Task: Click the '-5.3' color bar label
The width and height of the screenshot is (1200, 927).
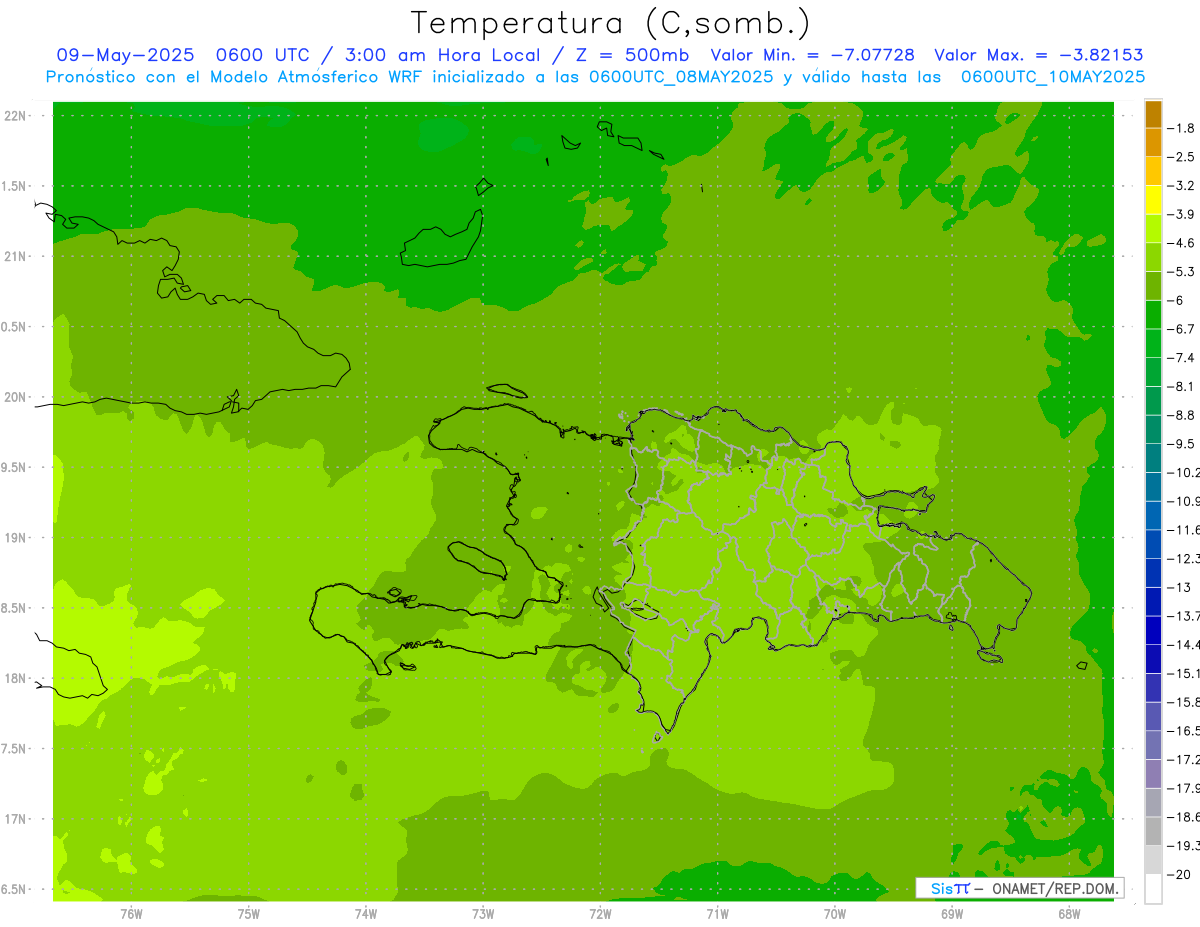Action: pyautogui.click(x=1182, y=271)
